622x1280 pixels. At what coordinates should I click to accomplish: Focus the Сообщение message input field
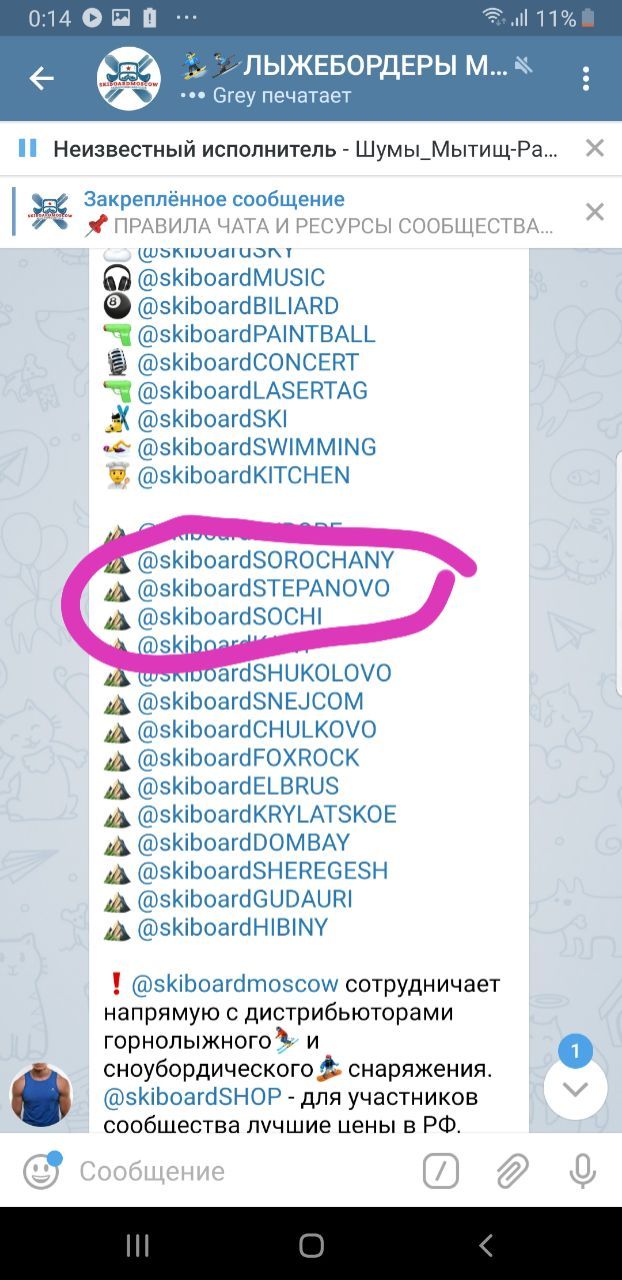coord(240,1171)
